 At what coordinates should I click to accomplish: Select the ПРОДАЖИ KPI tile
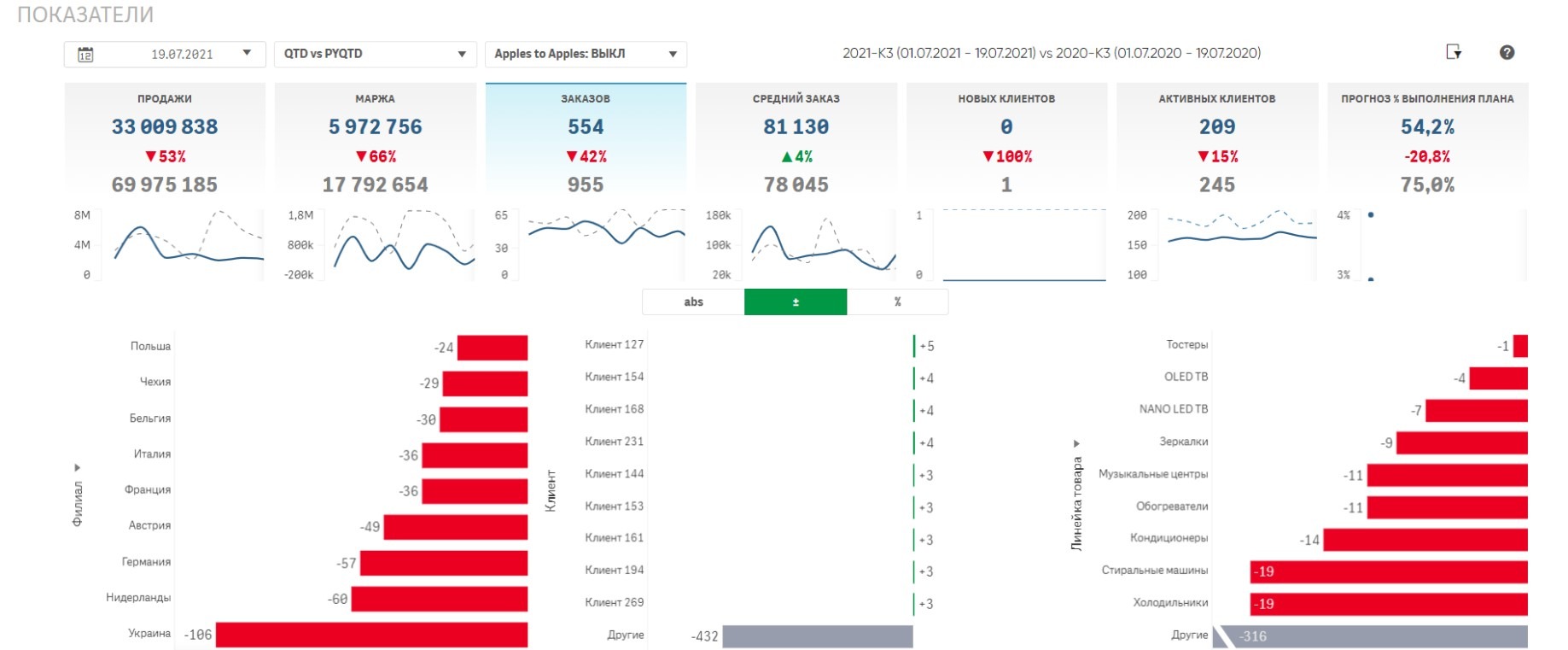pyautogui.click(x=165, y=141)
